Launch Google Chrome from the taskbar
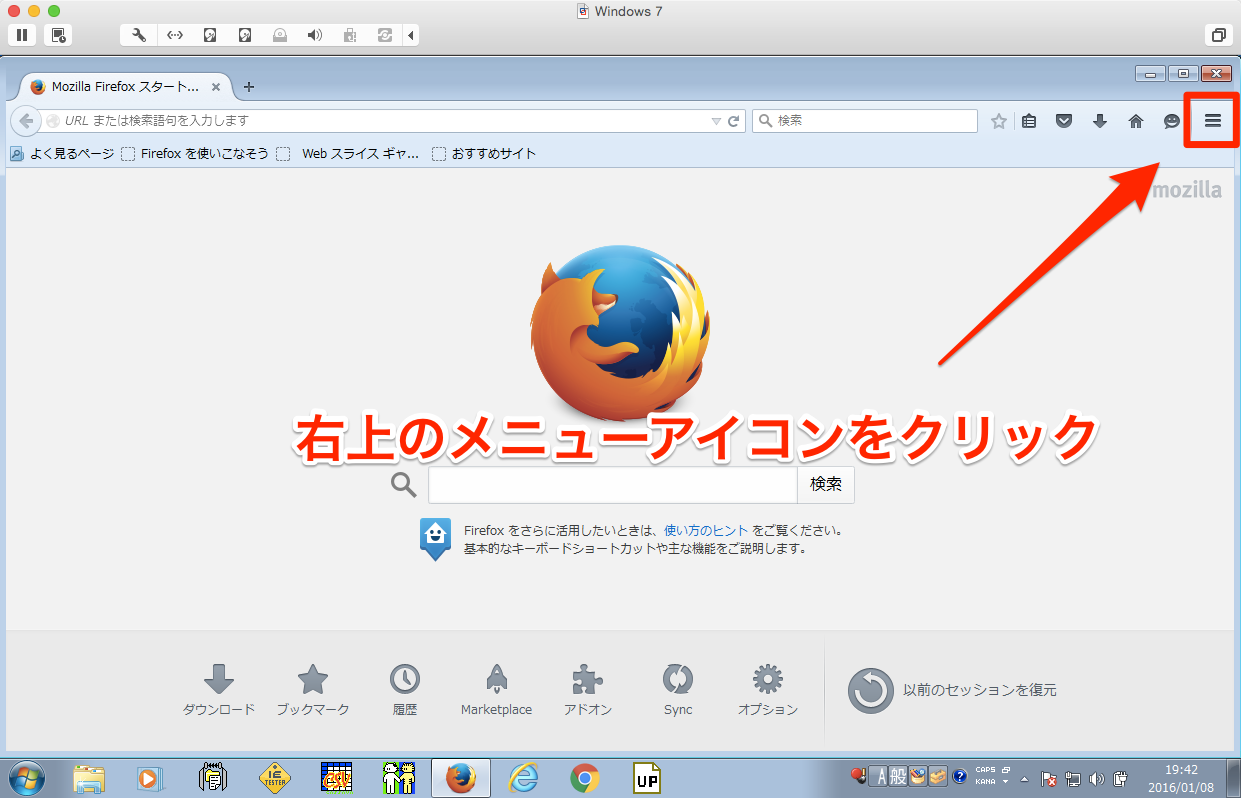 tap(585, 777)
